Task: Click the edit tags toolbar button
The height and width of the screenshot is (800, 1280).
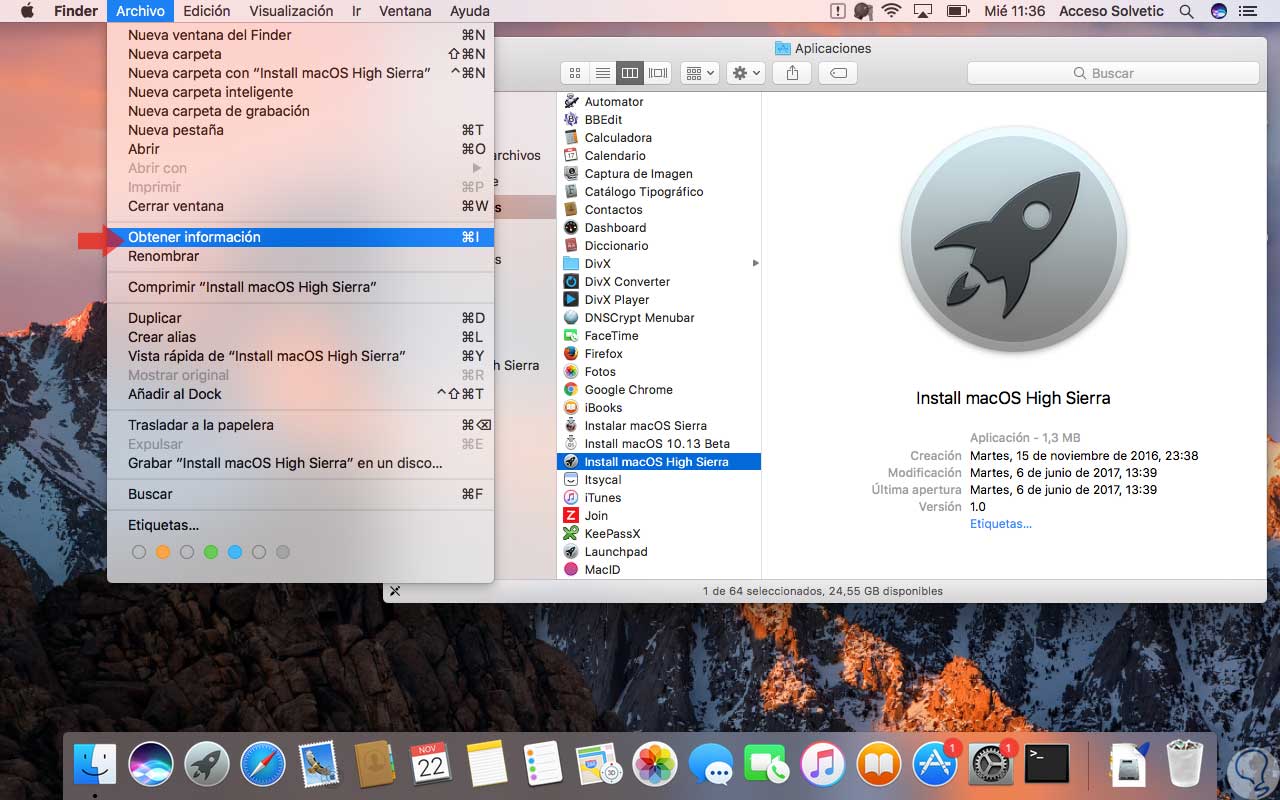Action: coord(839,73)
